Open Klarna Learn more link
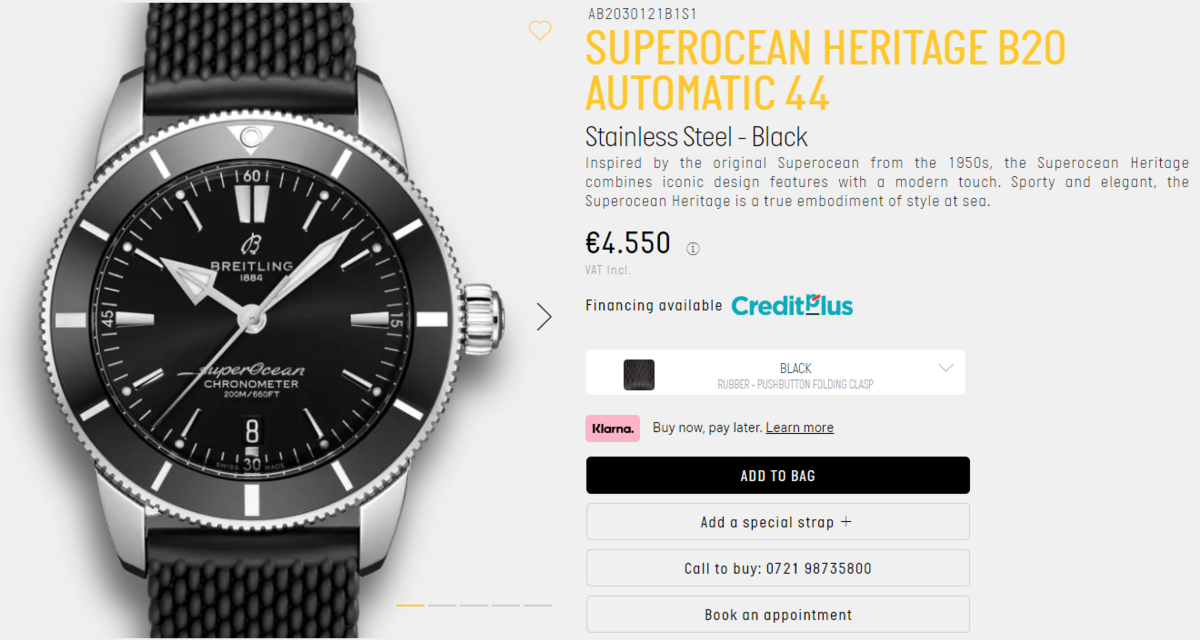Viewport: 1200px width, 640px height. 799,428
